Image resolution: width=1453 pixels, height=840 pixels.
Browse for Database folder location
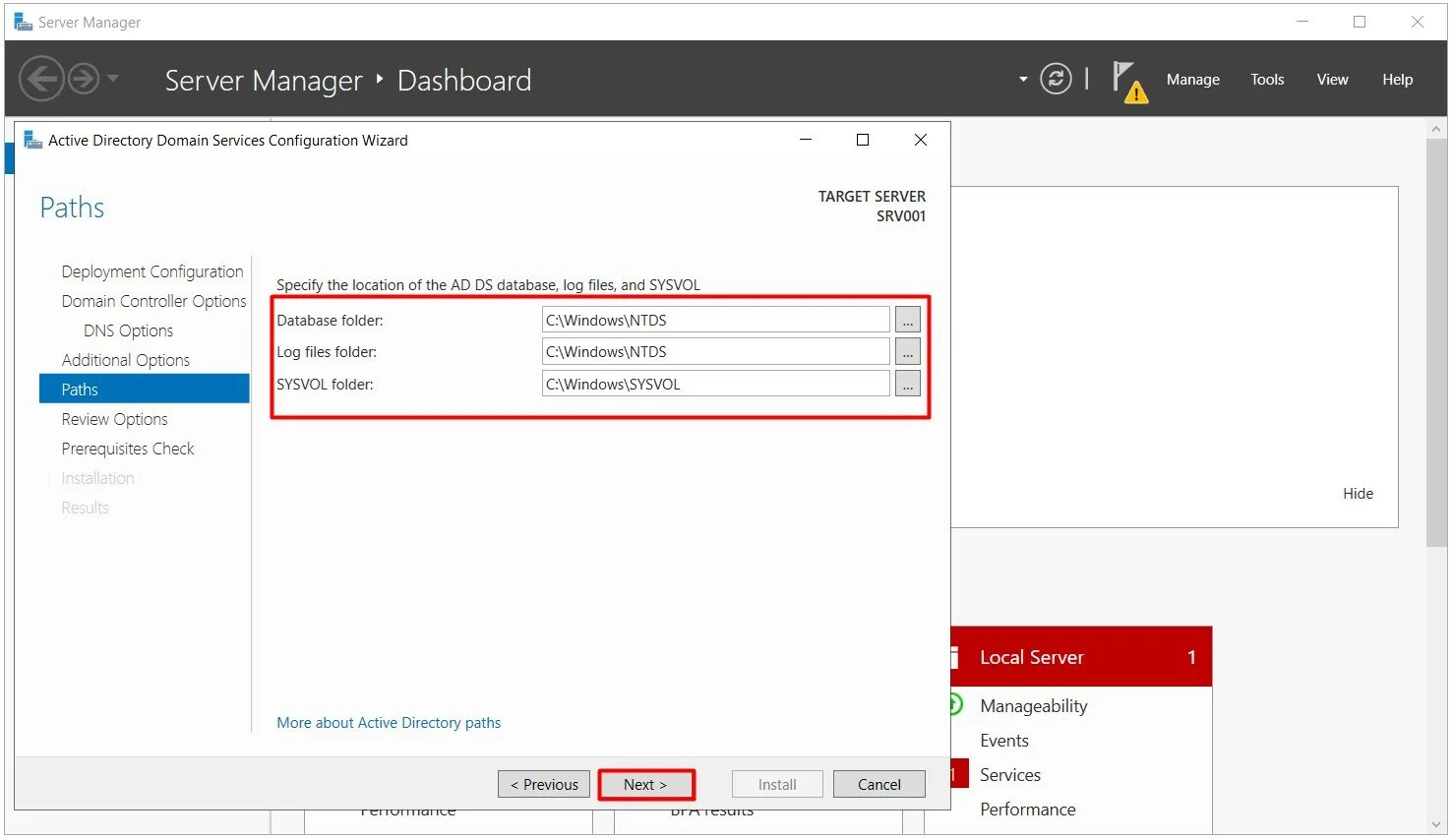tap(907, 320)
